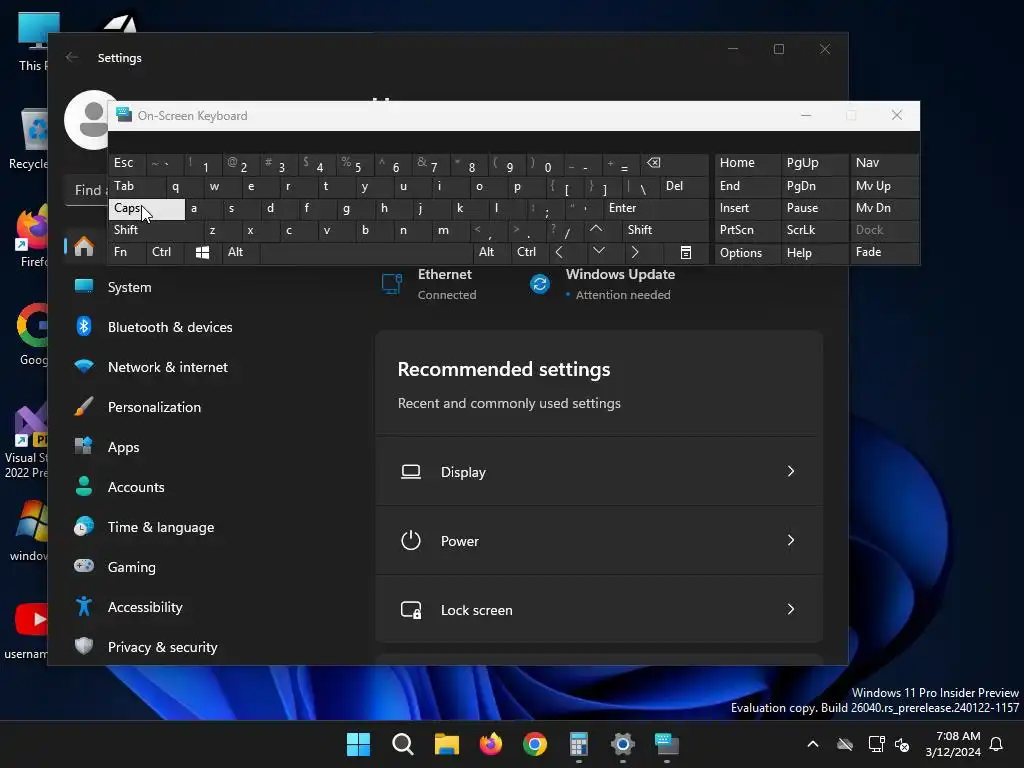Click the Windows Update sync icon
This screenshot has height=768, width=1024.
click(539, 284)
